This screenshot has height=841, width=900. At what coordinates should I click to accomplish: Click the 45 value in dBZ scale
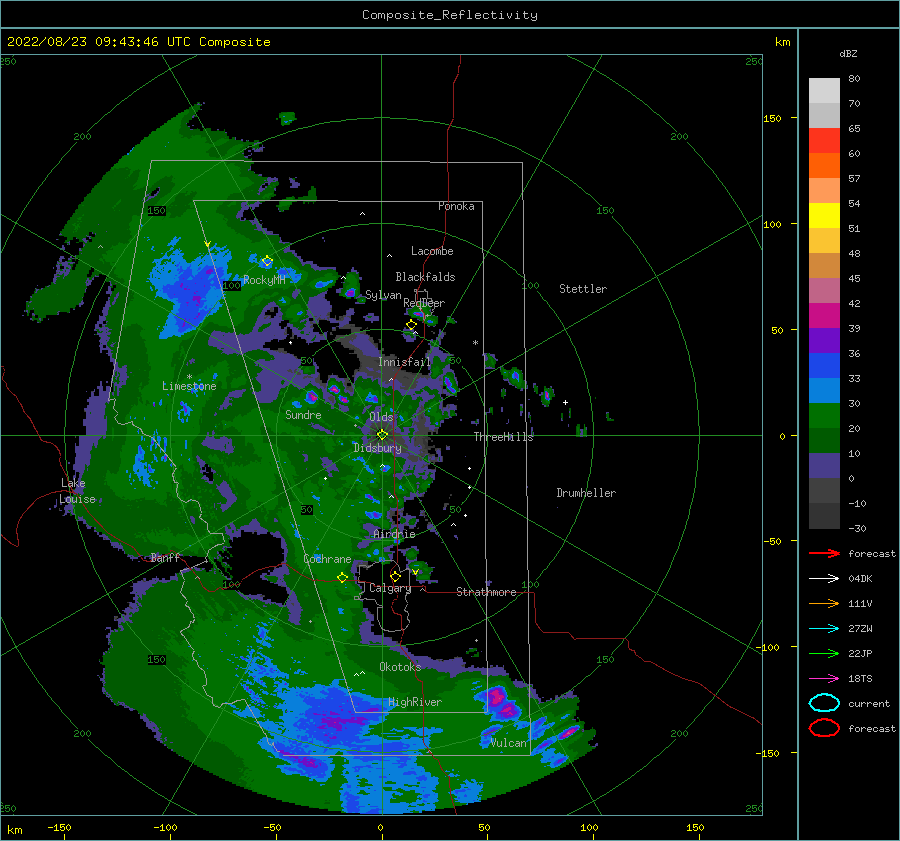854,278
